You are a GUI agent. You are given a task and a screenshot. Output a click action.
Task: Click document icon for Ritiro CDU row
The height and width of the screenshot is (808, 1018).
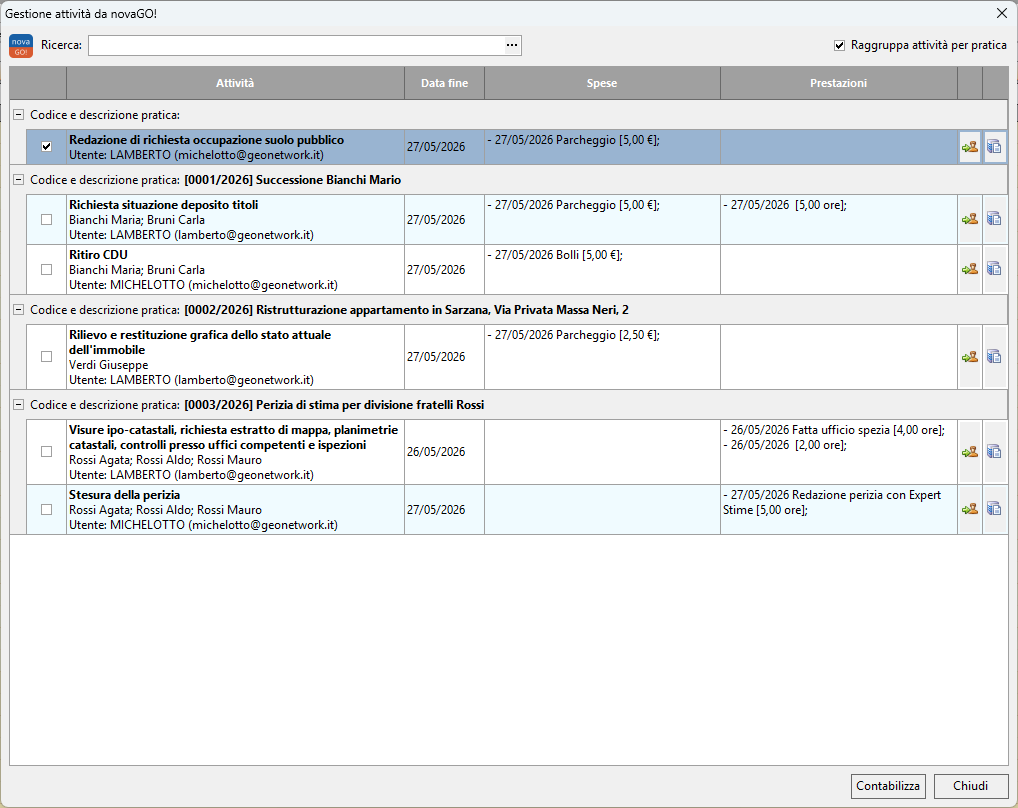click(x=994, y=269)
